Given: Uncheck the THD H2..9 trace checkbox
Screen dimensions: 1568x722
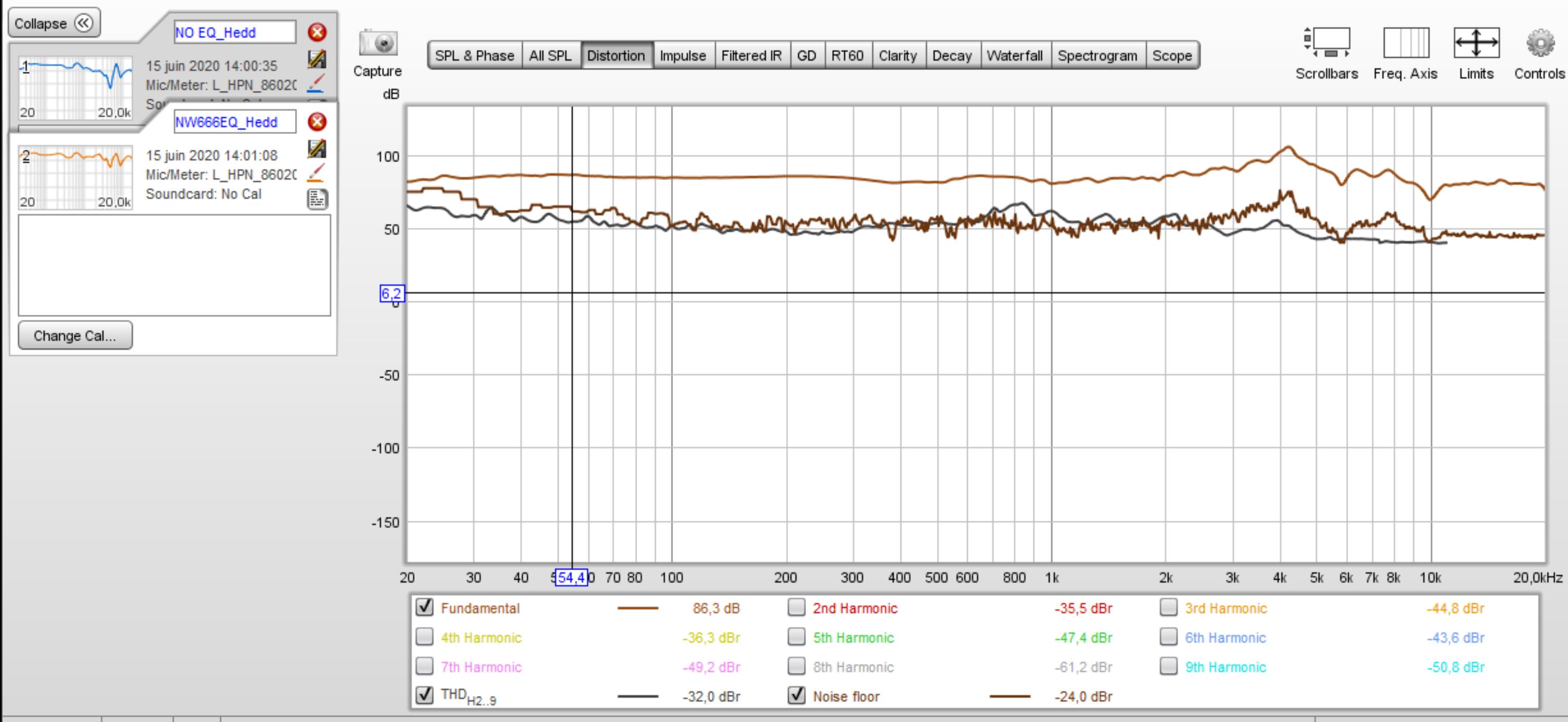Looking at the screenshot, I should pos(424,695).
